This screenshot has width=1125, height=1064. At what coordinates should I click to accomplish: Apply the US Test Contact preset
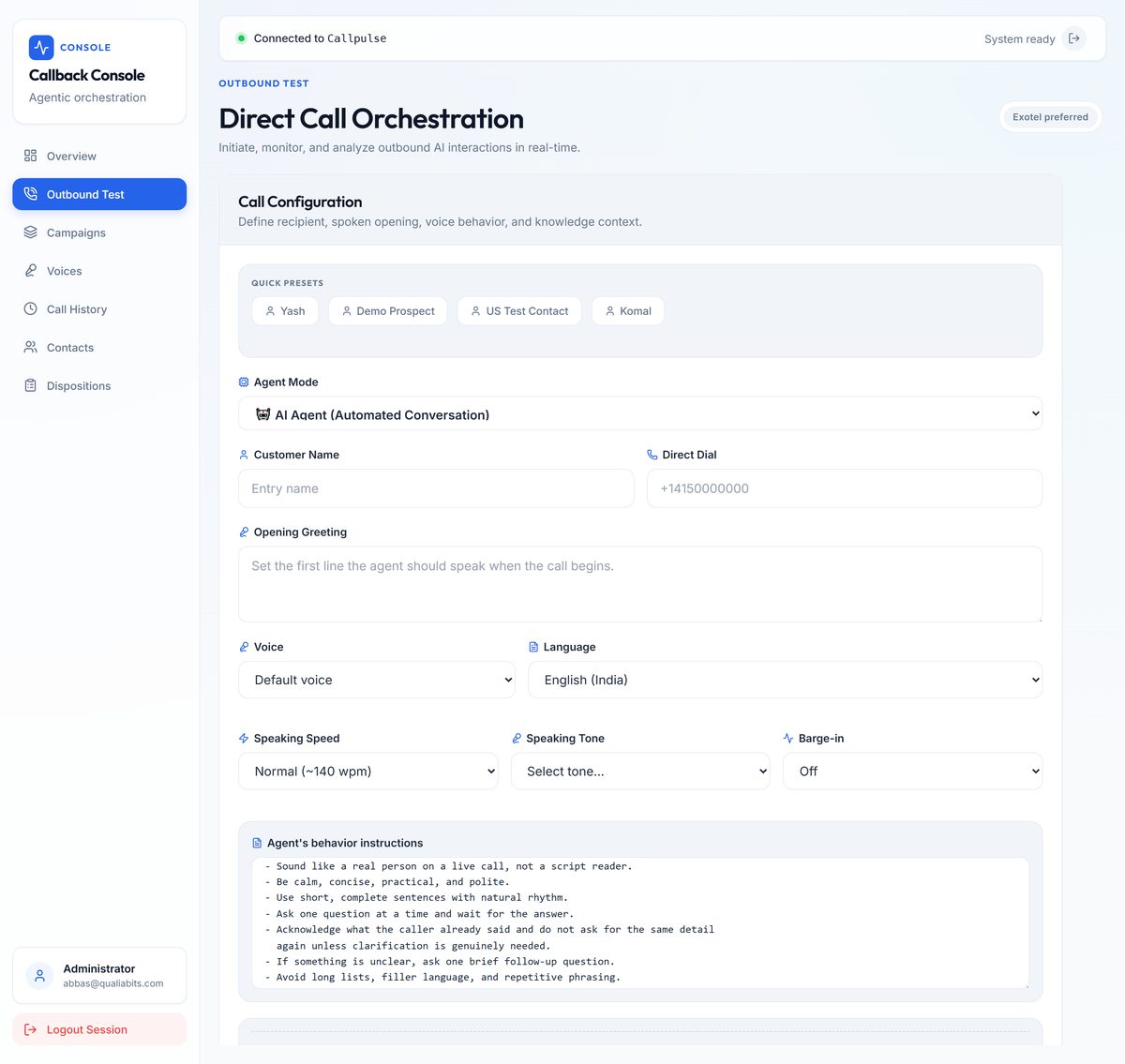[519, 311]
